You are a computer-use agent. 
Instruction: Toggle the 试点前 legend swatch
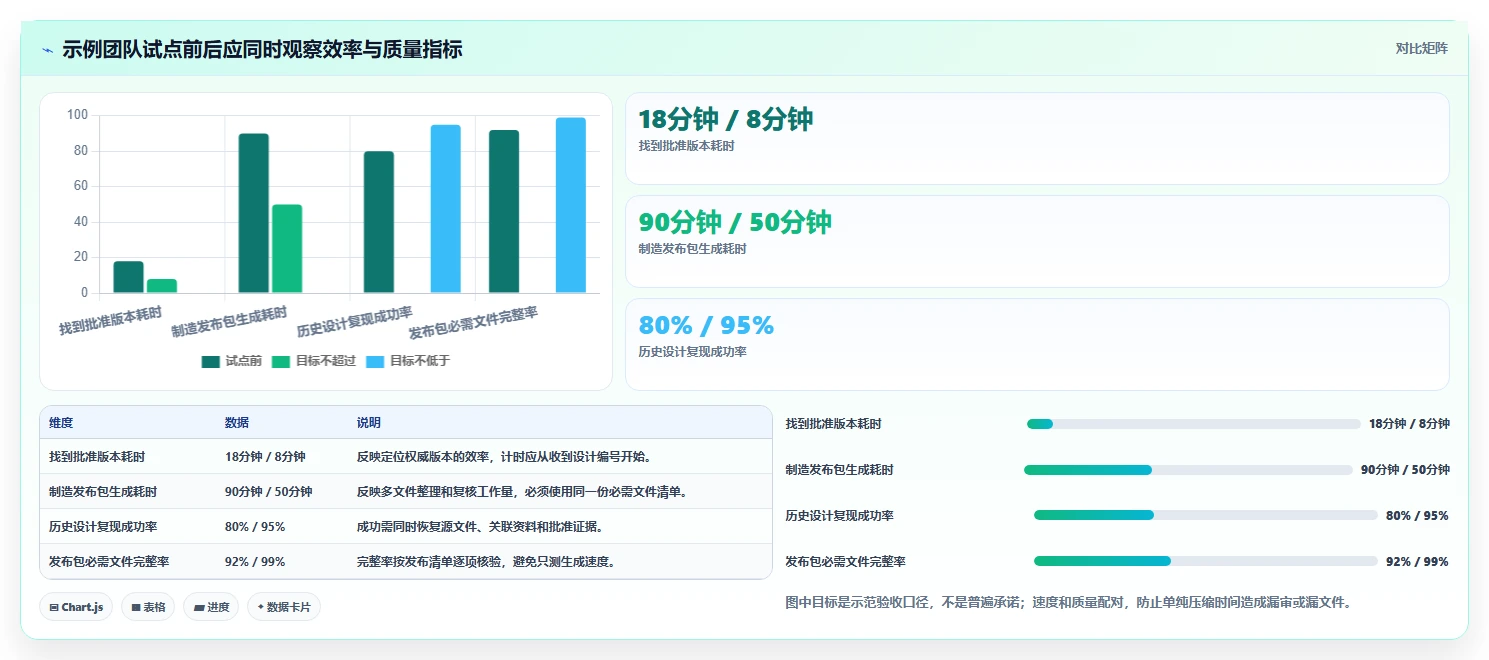coord(210,362)
